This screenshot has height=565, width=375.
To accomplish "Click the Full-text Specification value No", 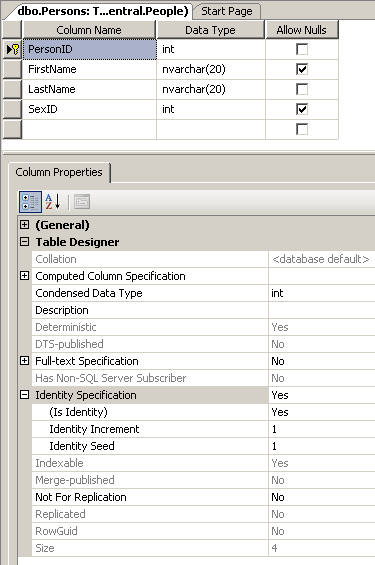I will point(322,361).
